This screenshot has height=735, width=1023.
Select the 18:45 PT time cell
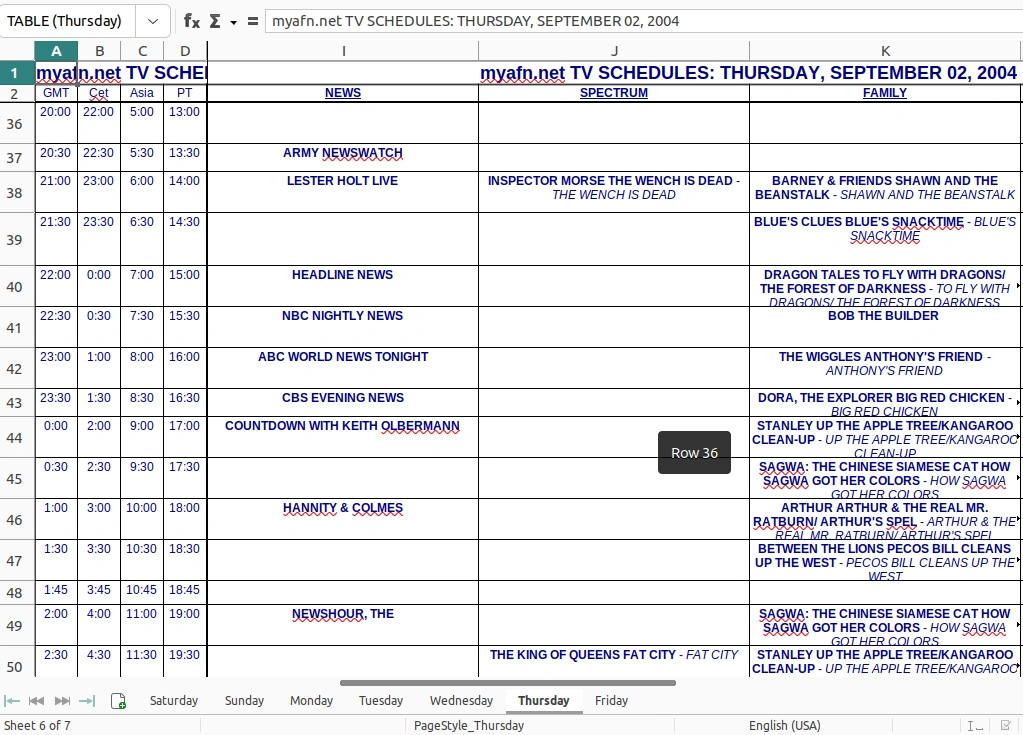185,593
